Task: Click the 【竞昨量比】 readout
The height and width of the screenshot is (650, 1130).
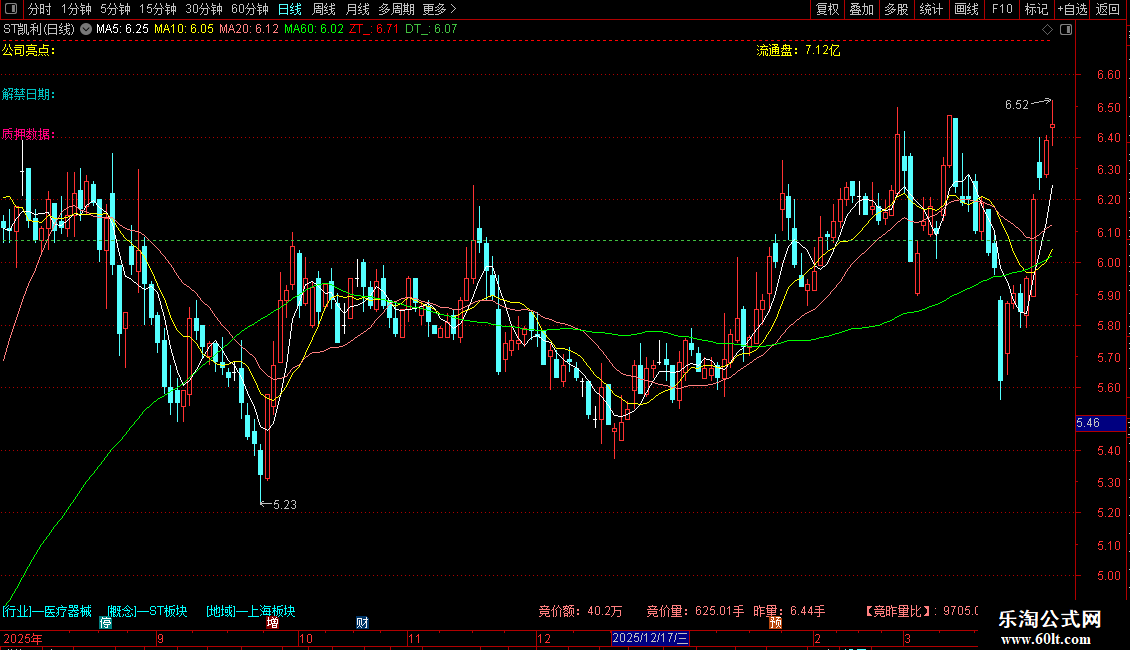Action: 922,611
